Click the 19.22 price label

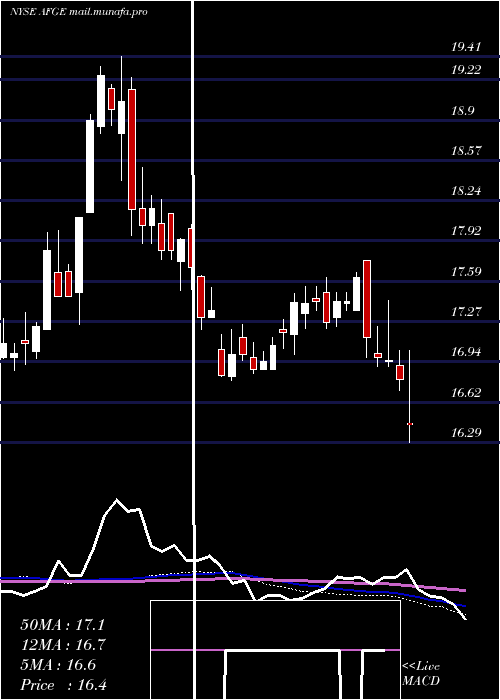tap(466, 70)
